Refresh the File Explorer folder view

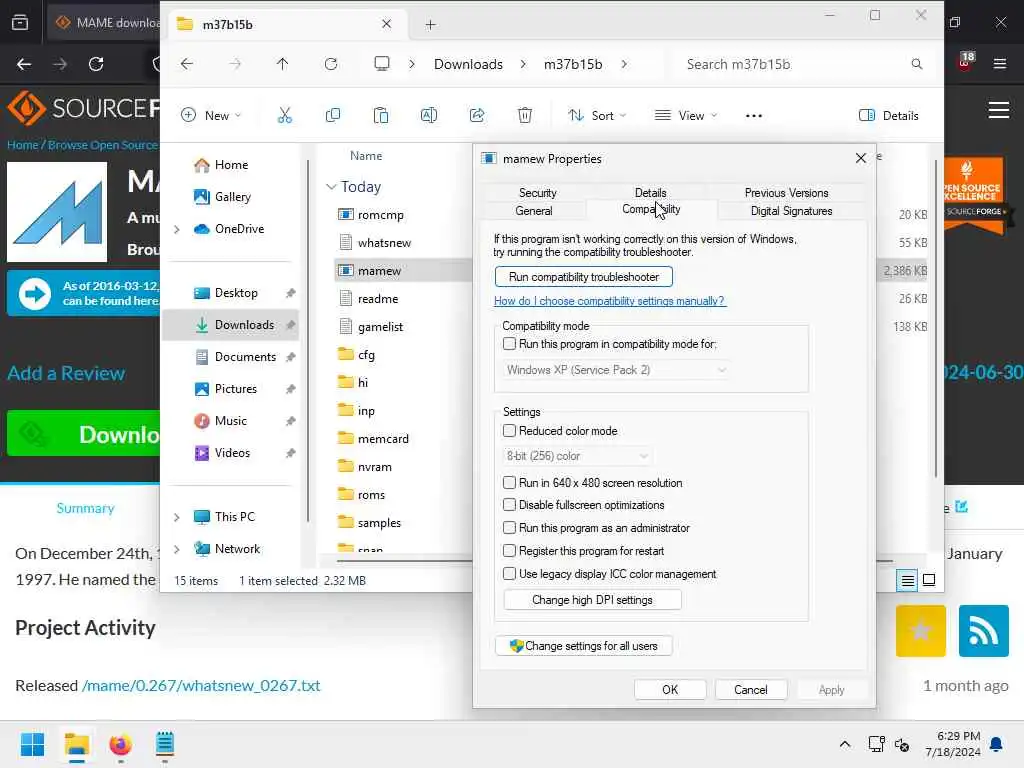tap(331, 64)
